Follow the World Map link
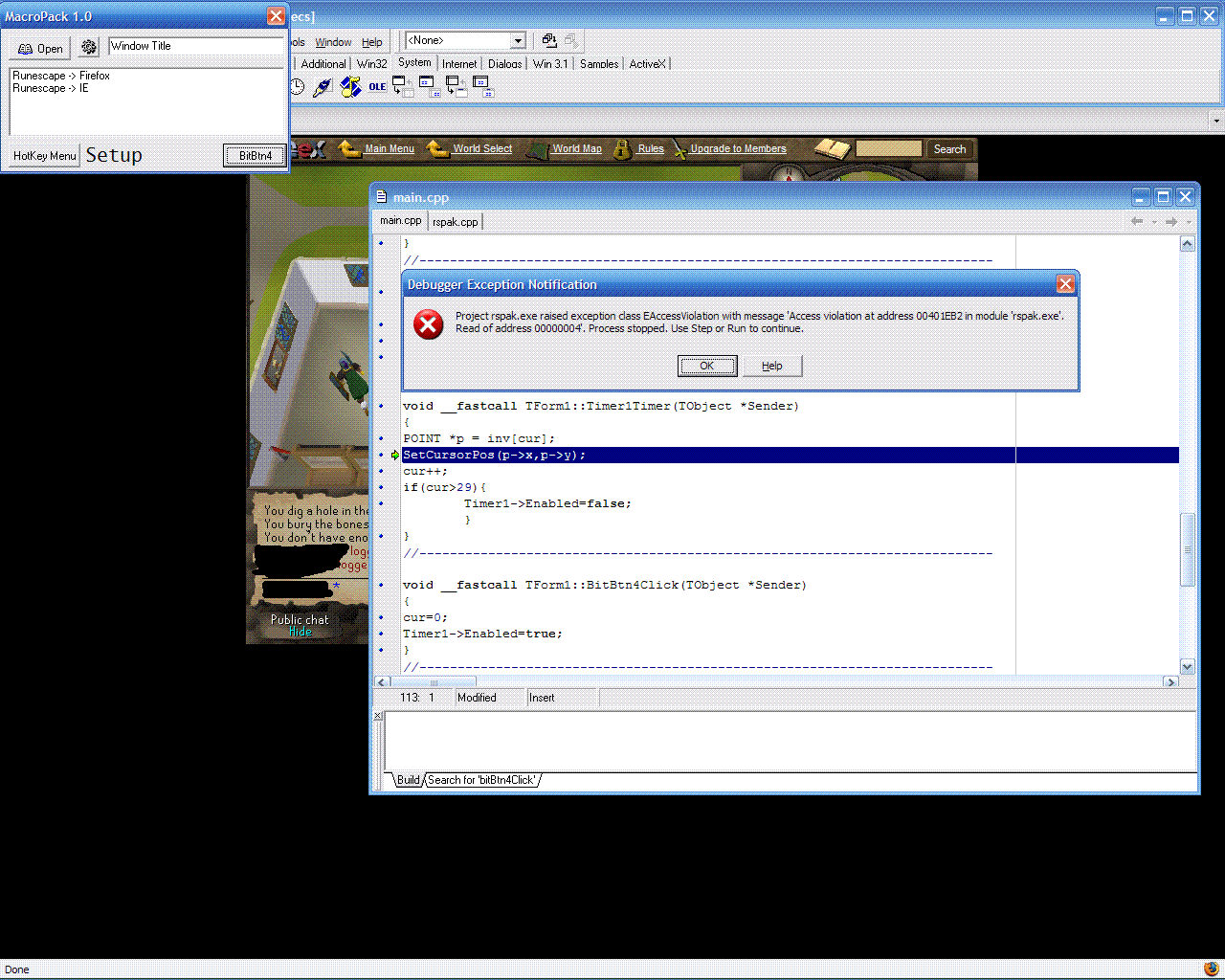This screenshot has height=980, width=1225. tap(577, 149)
